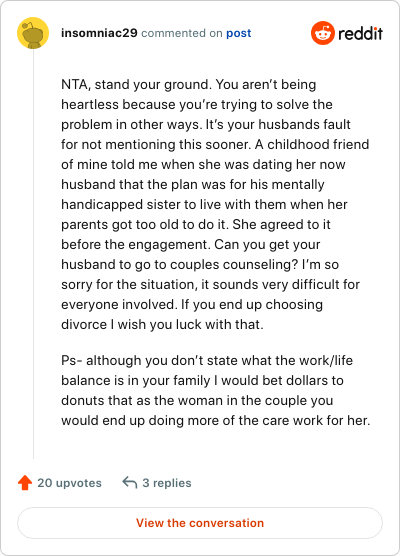Screen dimensions: 400x556
Task: Click the curved reply arrow icon
Action: [x=130, y=482]
